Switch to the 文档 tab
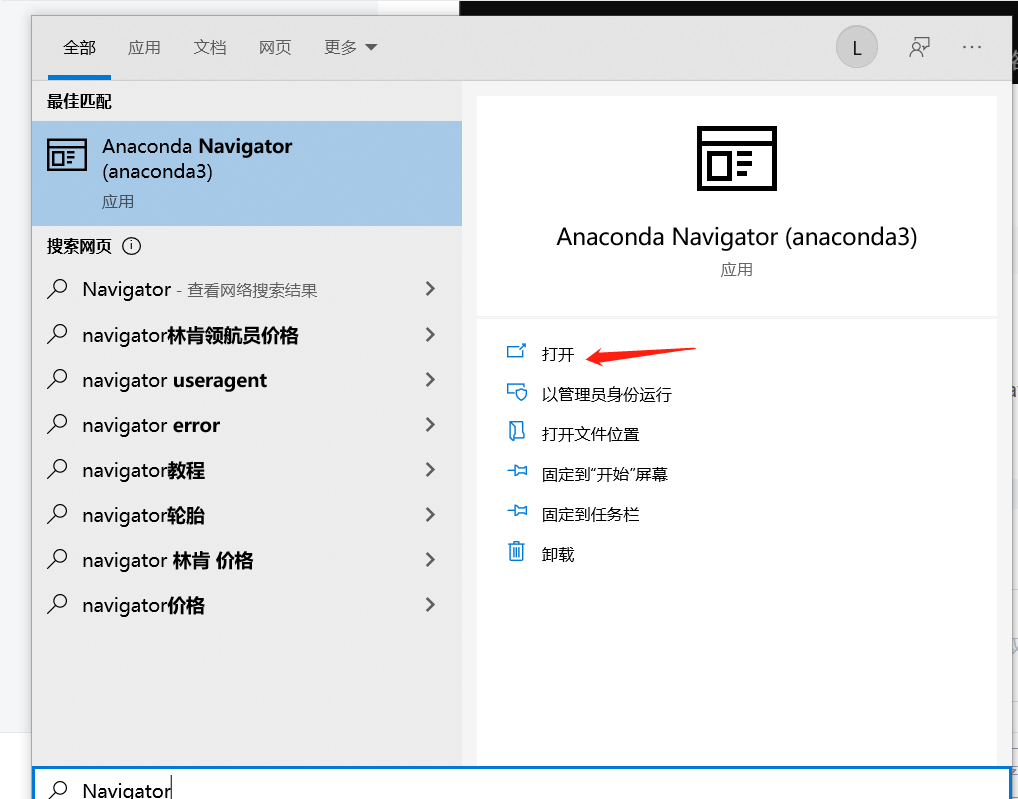The image size is (1018, 799). [210, 47]
